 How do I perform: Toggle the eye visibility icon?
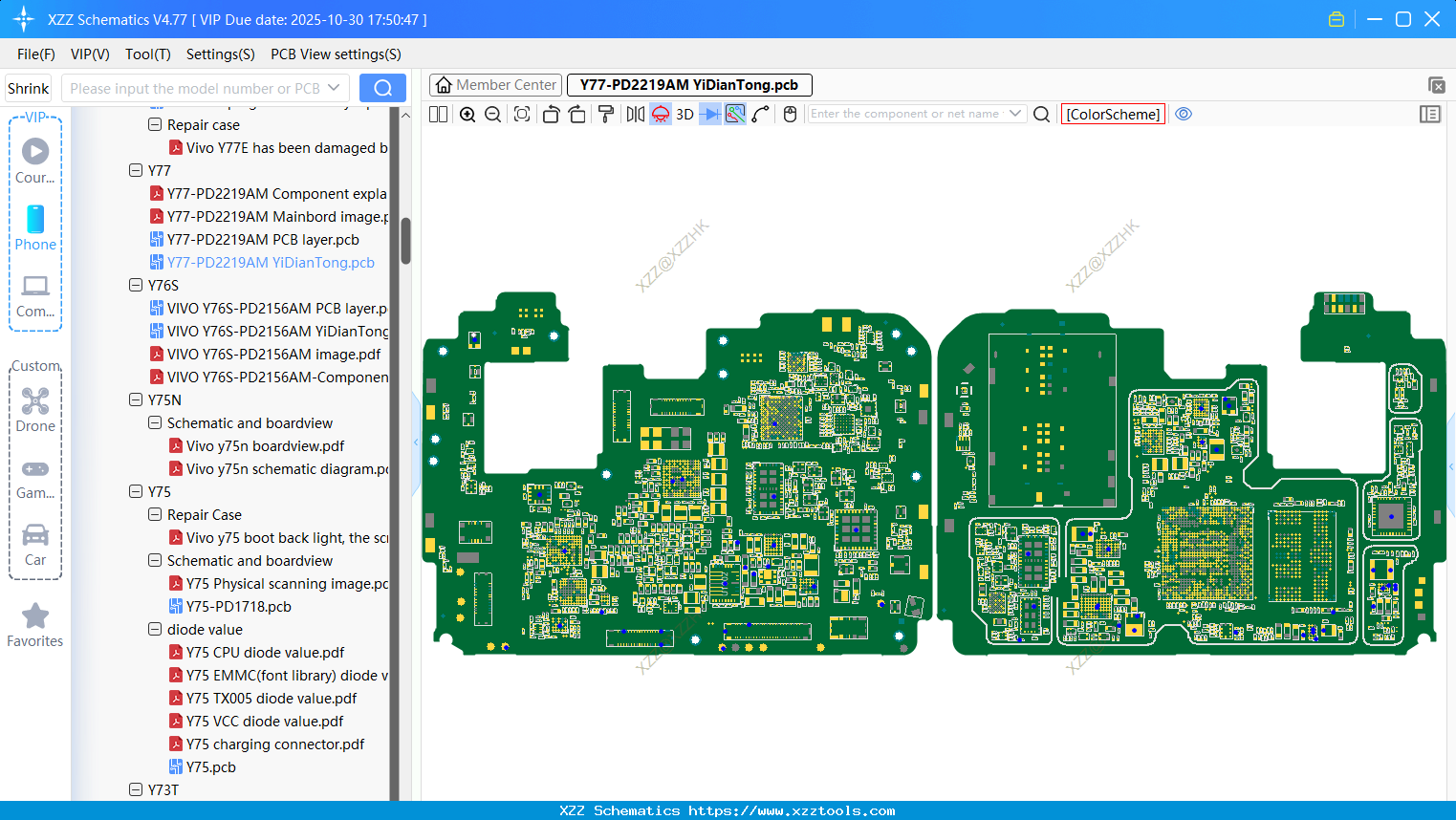coord(1184,114)
